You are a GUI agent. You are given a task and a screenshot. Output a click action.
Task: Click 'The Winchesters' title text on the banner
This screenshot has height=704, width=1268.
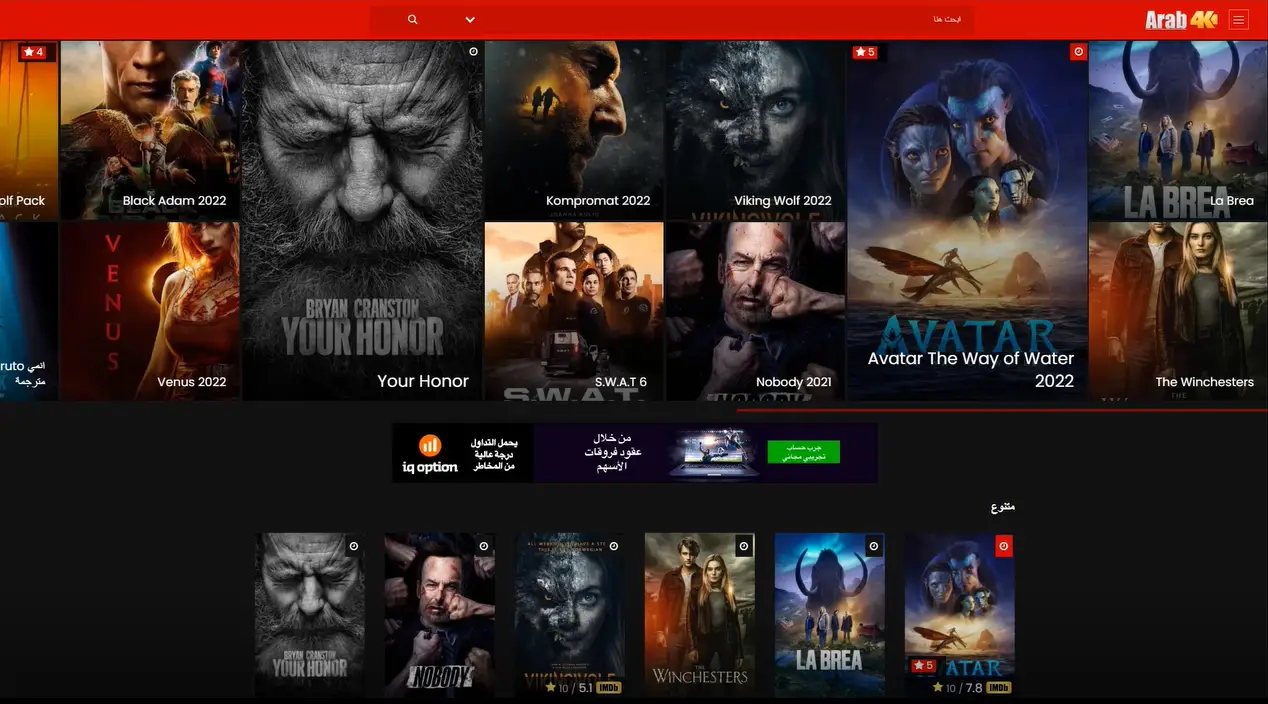tap(1204, 382)
